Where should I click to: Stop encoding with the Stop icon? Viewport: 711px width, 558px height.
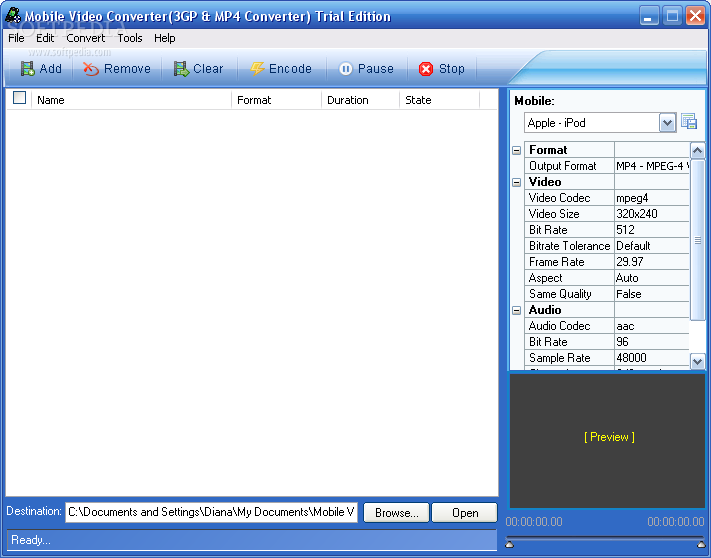tap(426, 69)
